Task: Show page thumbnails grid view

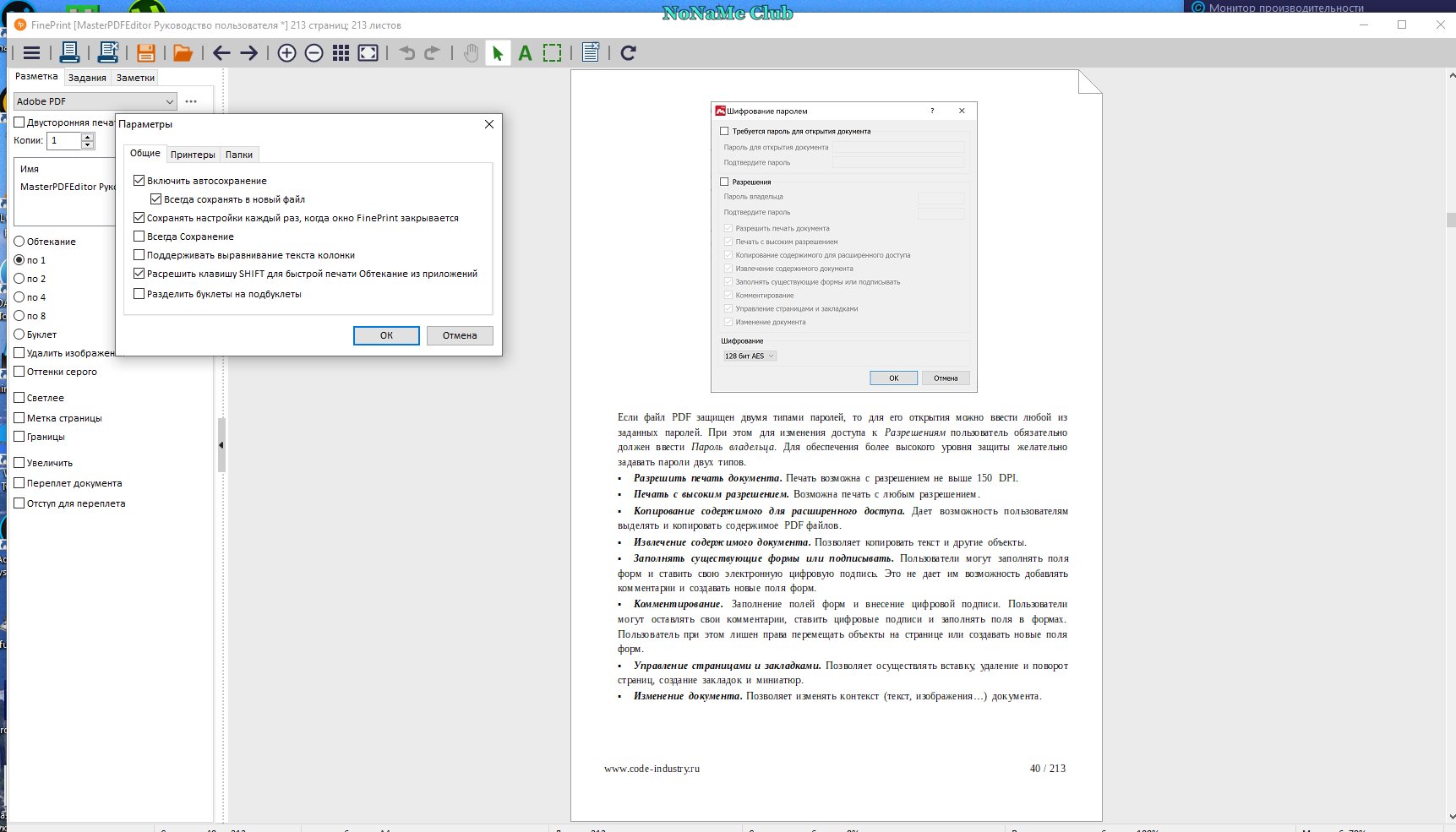Action: (x=341, y=53)
